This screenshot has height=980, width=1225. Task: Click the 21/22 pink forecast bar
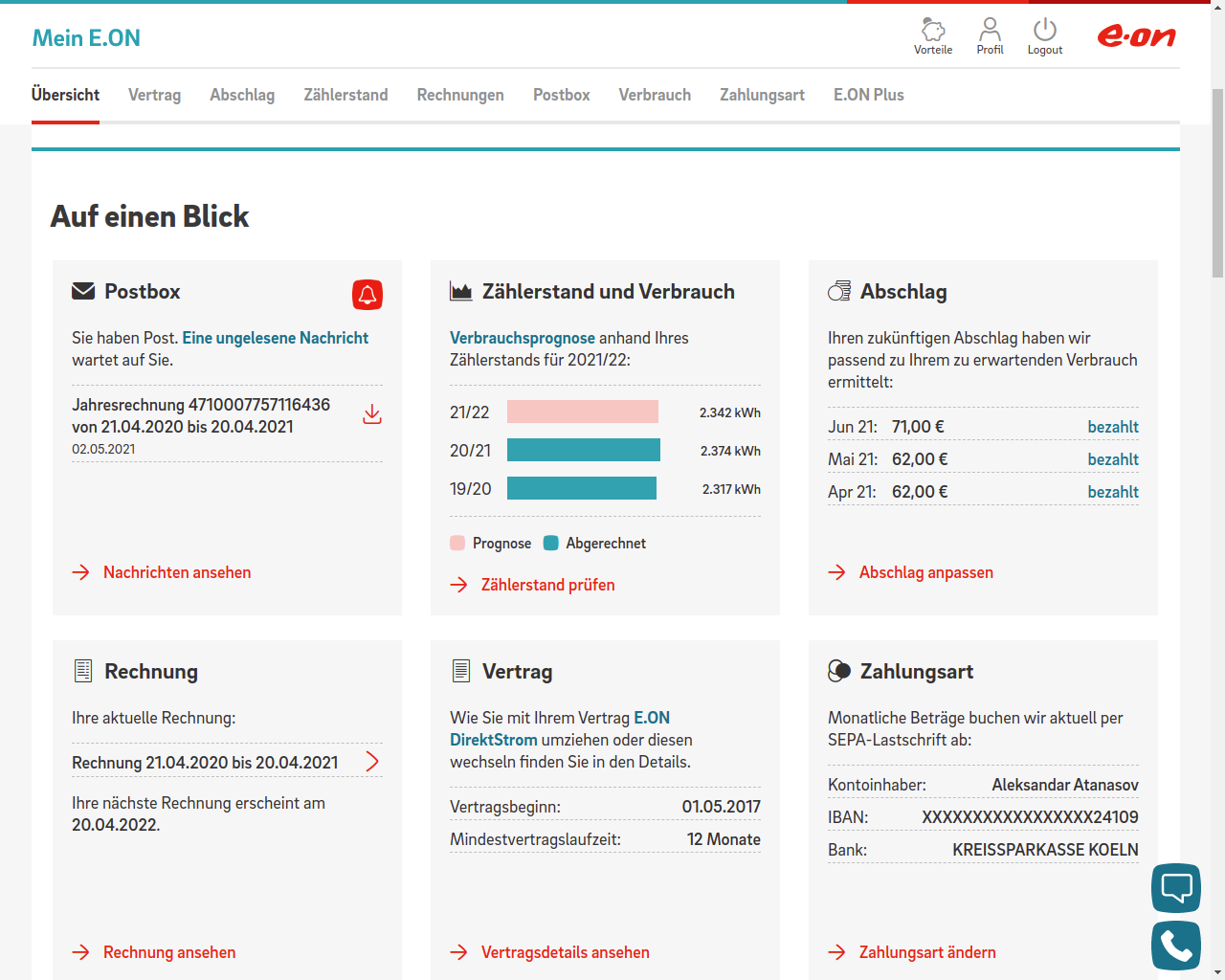tap(583, 412)
